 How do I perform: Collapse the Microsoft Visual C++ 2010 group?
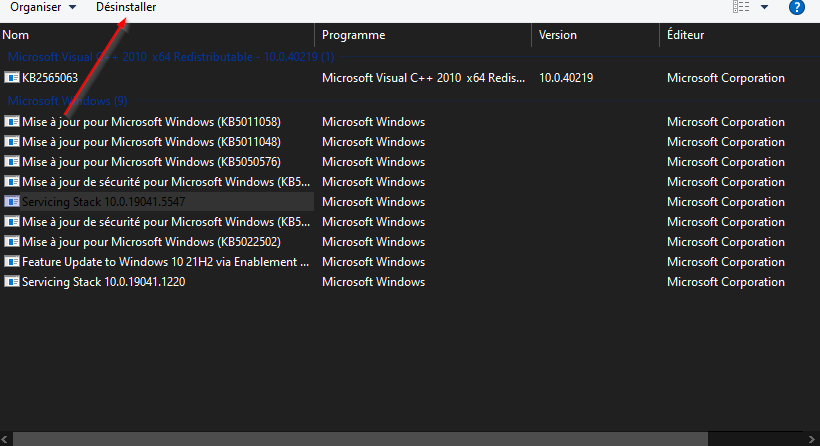coord(171,57)
